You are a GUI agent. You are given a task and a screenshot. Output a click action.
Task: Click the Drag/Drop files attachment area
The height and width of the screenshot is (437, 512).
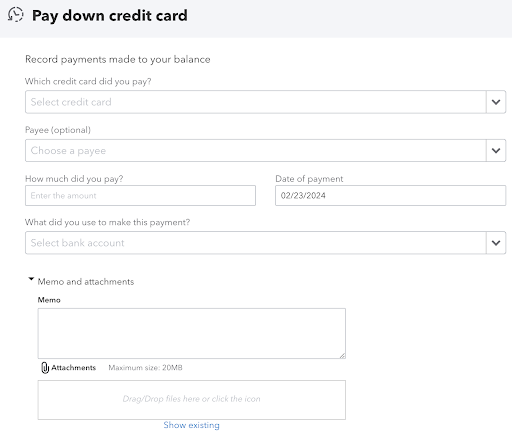[x=192, y=400]
